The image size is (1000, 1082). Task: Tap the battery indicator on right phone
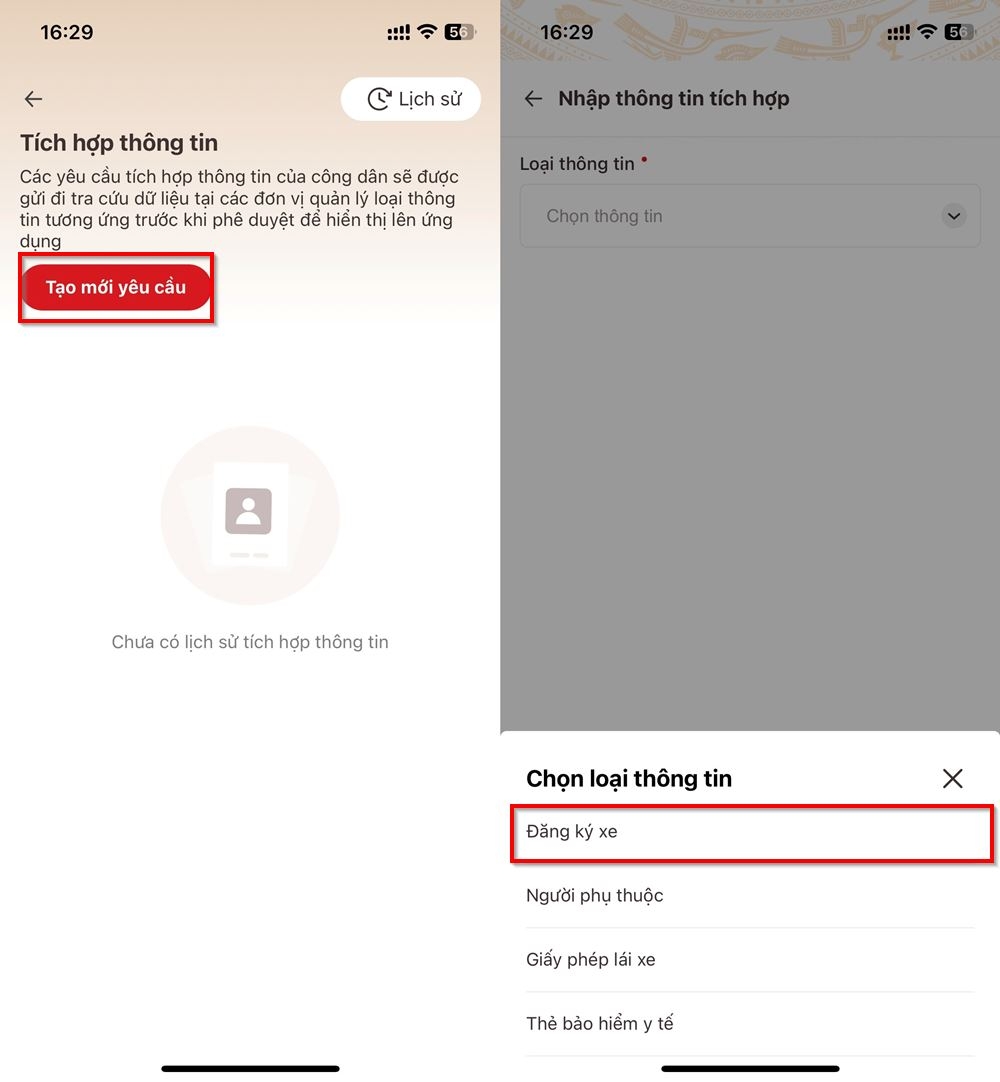coord(960,32)
